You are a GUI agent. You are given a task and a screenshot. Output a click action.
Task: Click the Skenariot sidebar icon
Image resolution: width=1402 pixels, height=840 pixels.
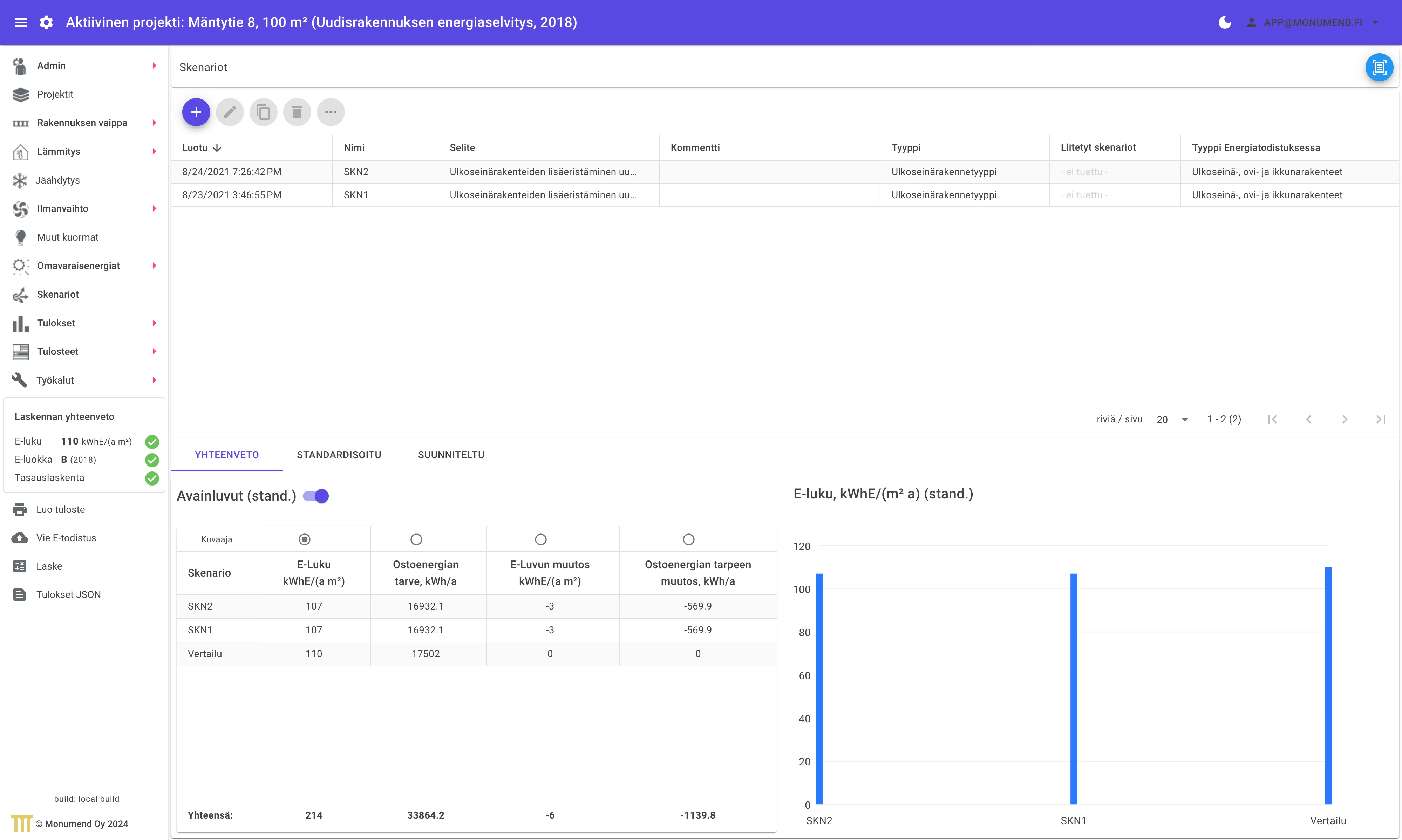[20, 294]
